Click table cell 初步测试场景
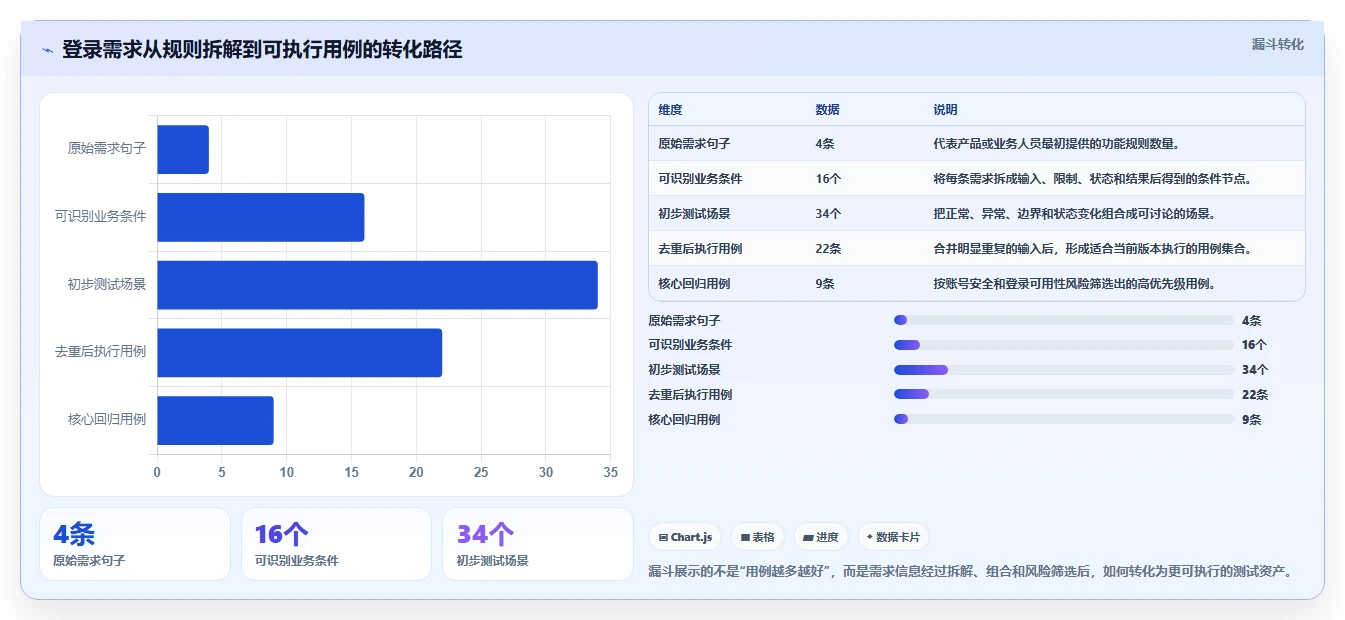The image size is (1345, 620). [694, 214]
